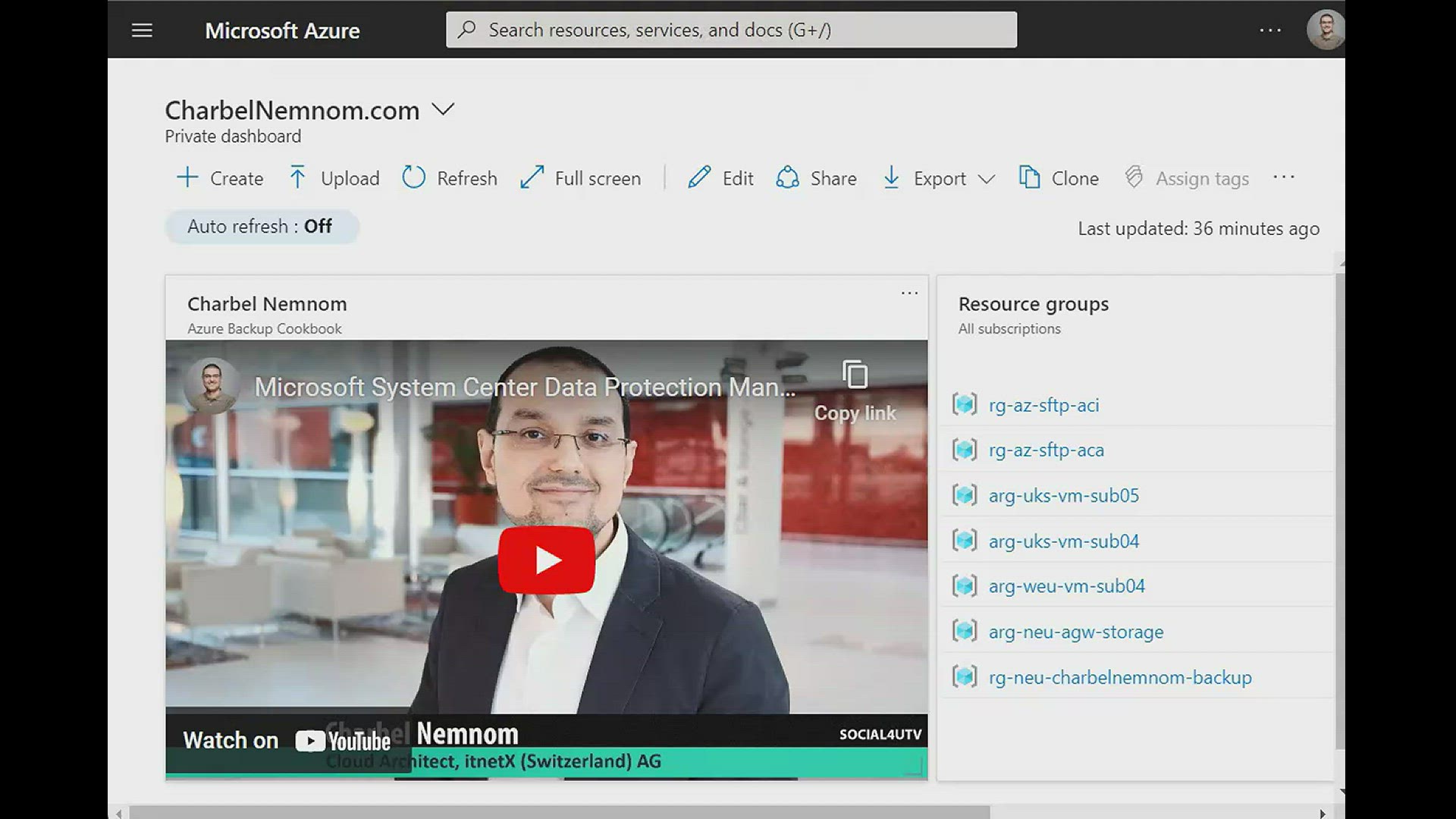Click the Last updated 36 minutes ago text

[1198, 228]
